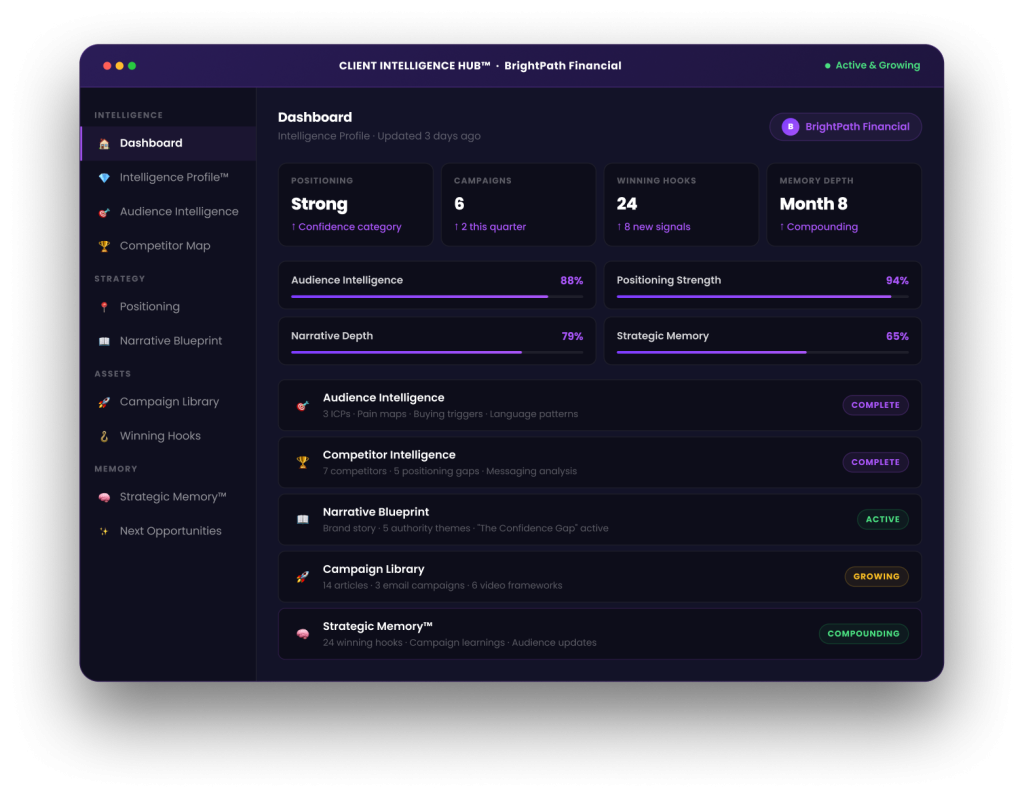Click the sparkle icon beside Next Opportunities

[x=104, y=532]
